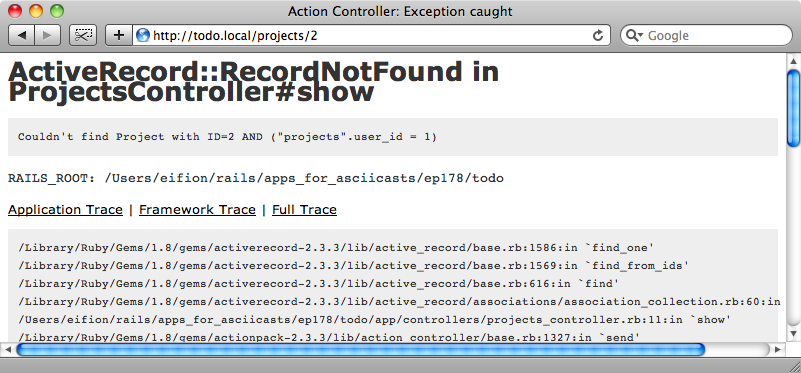Reload the page with the refresh icon
801x373 pixels.
(x=597, y=35)
